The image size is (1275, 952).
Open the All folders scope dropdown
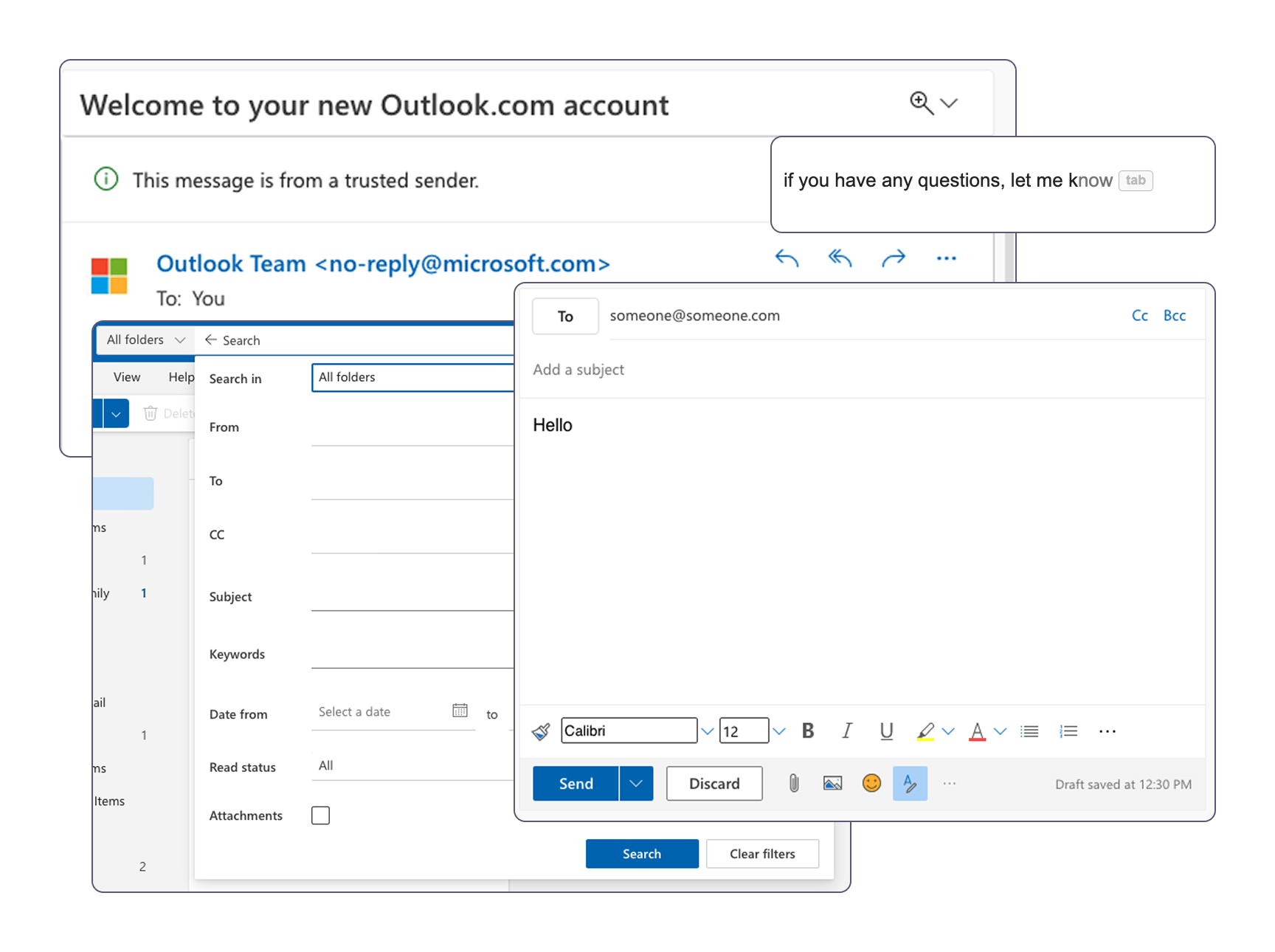point(145,339)
